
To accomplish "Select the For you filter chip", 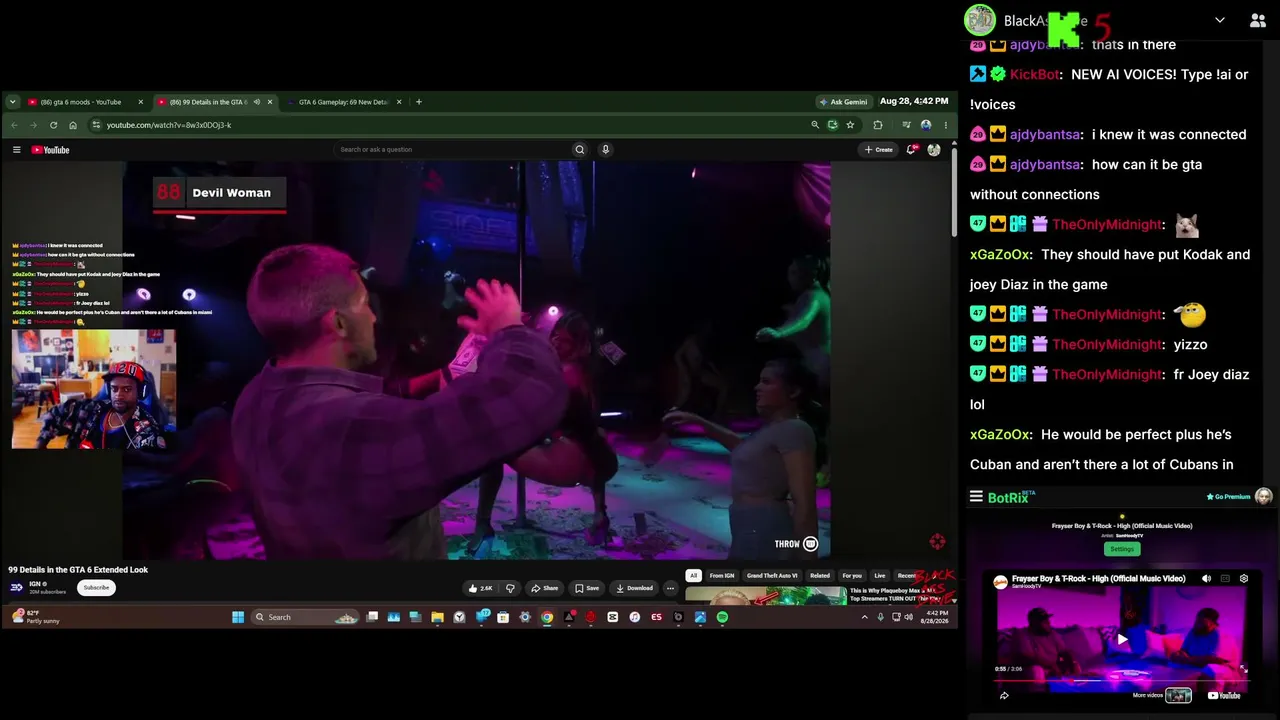I will pos(852,576).
